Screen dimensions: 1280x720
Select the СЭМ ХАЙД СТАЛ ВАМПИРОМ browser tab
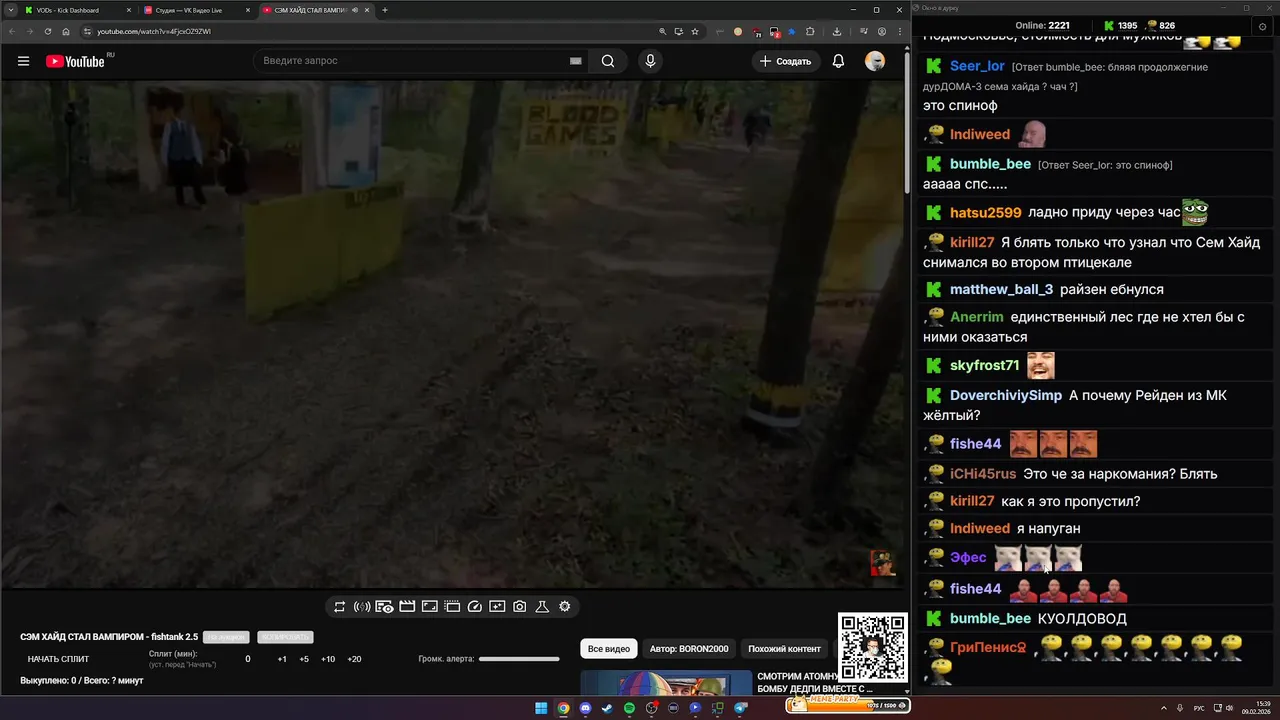pyautogui.click(x=315, y=10)
